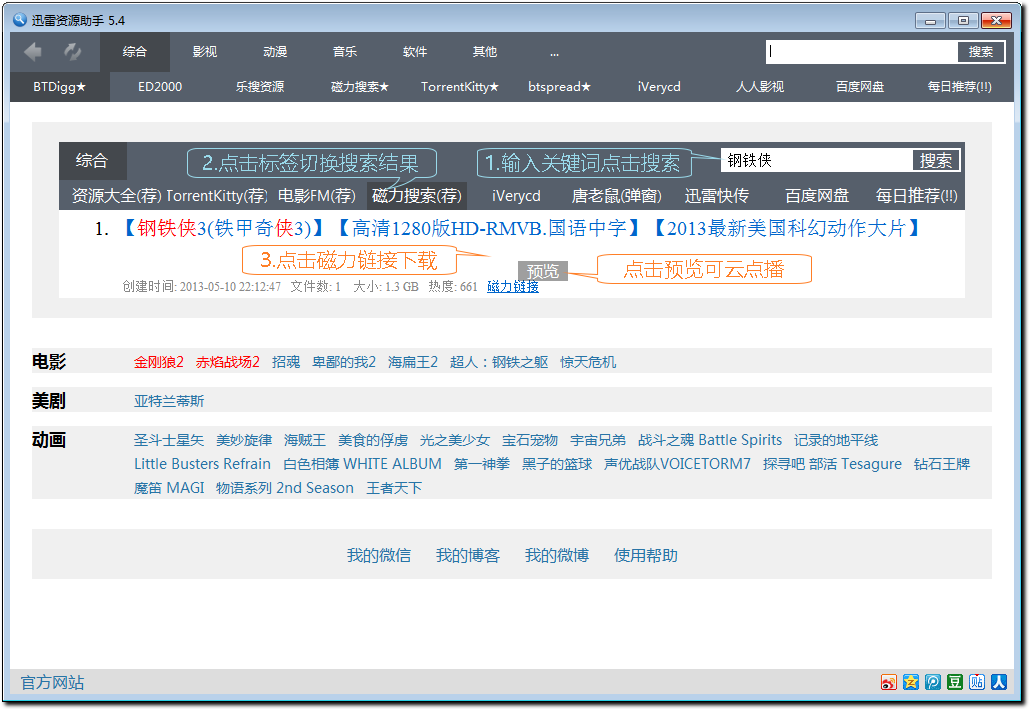The image size is (1030, 709).
Task: Open the green Douban icon
Action: click(x=954, y=682)
